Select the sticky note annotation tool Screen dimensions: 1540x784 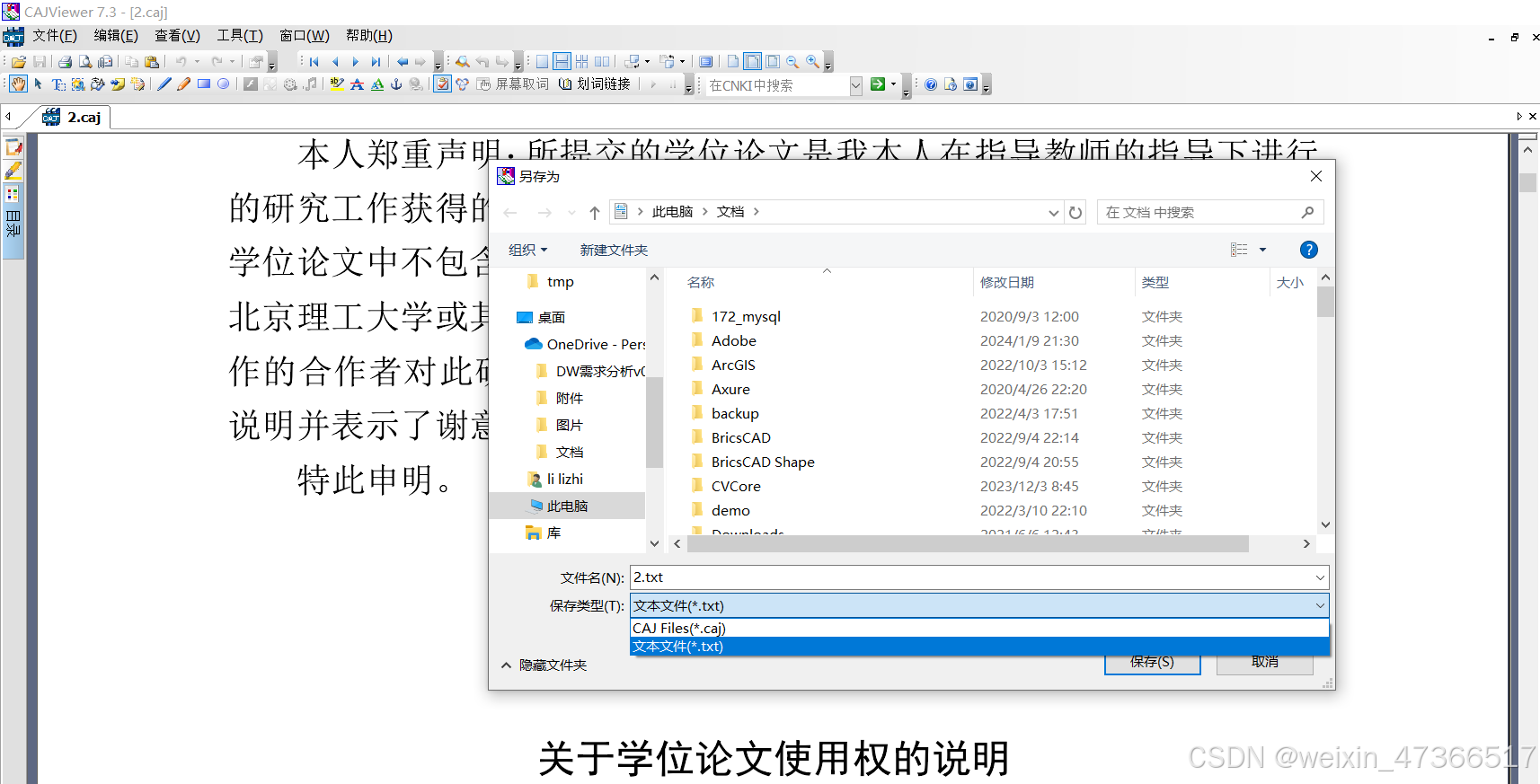pos(118,84)
